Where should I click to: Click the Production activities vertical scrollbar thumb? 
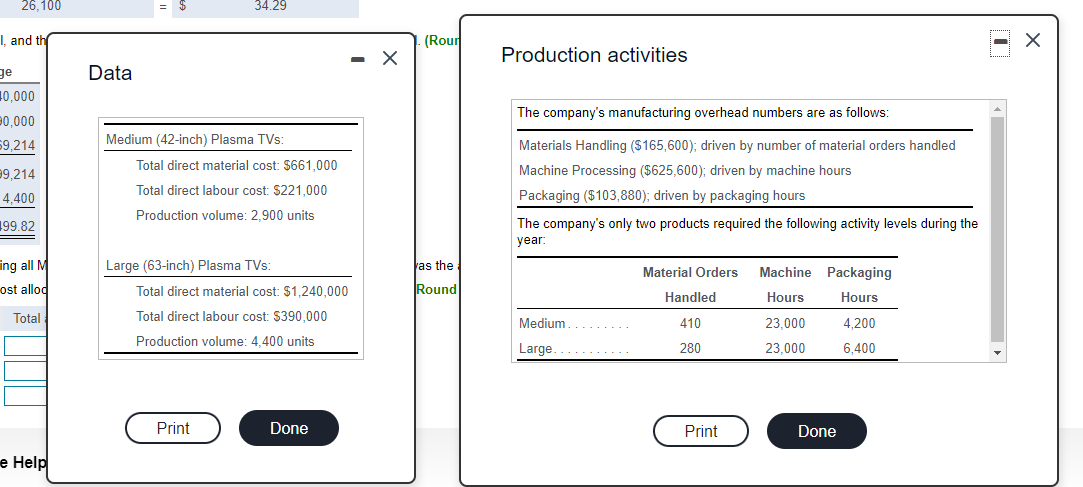point(998,229)
